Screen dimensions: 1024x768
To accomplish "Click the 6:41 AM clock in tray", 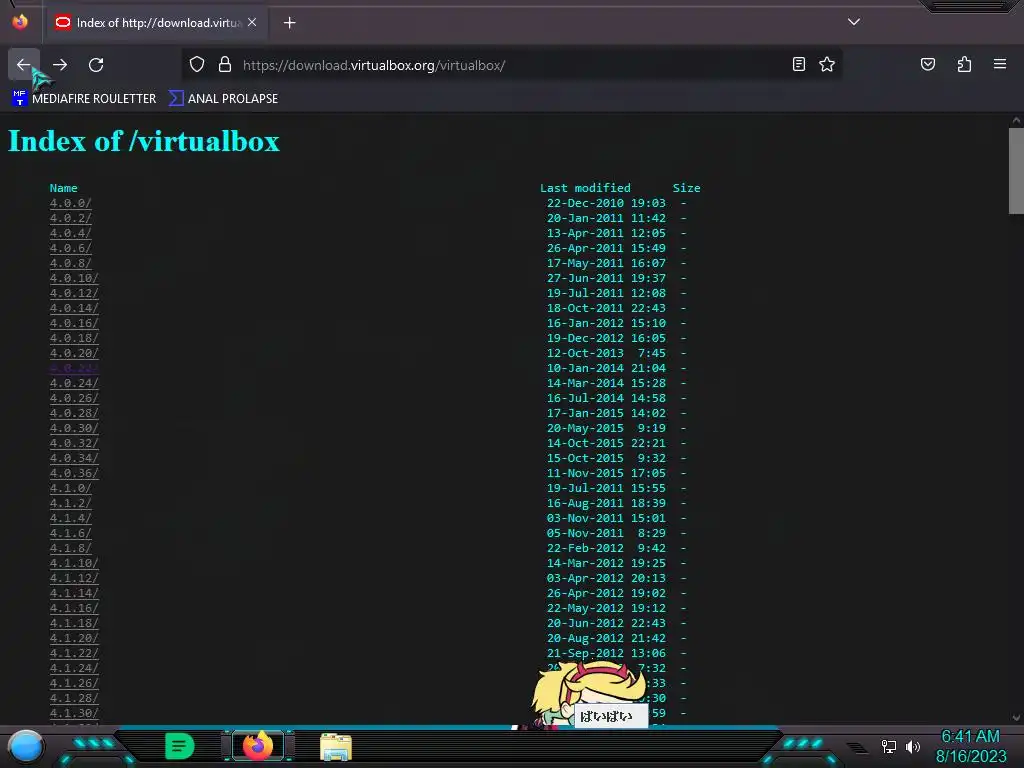I will (970, 736).
